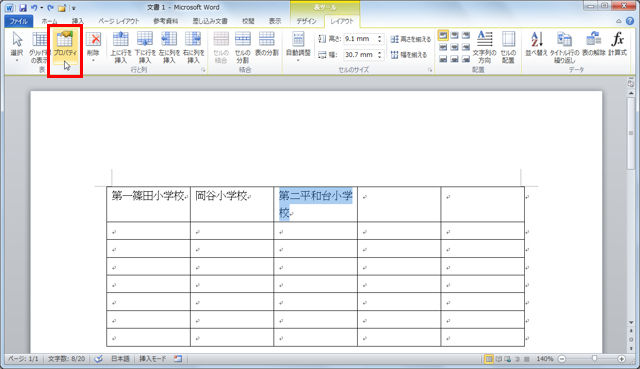Toggle gridline display (グリッド線の表示)
Screen dimensions: 640x369
[x=39, y=47]
